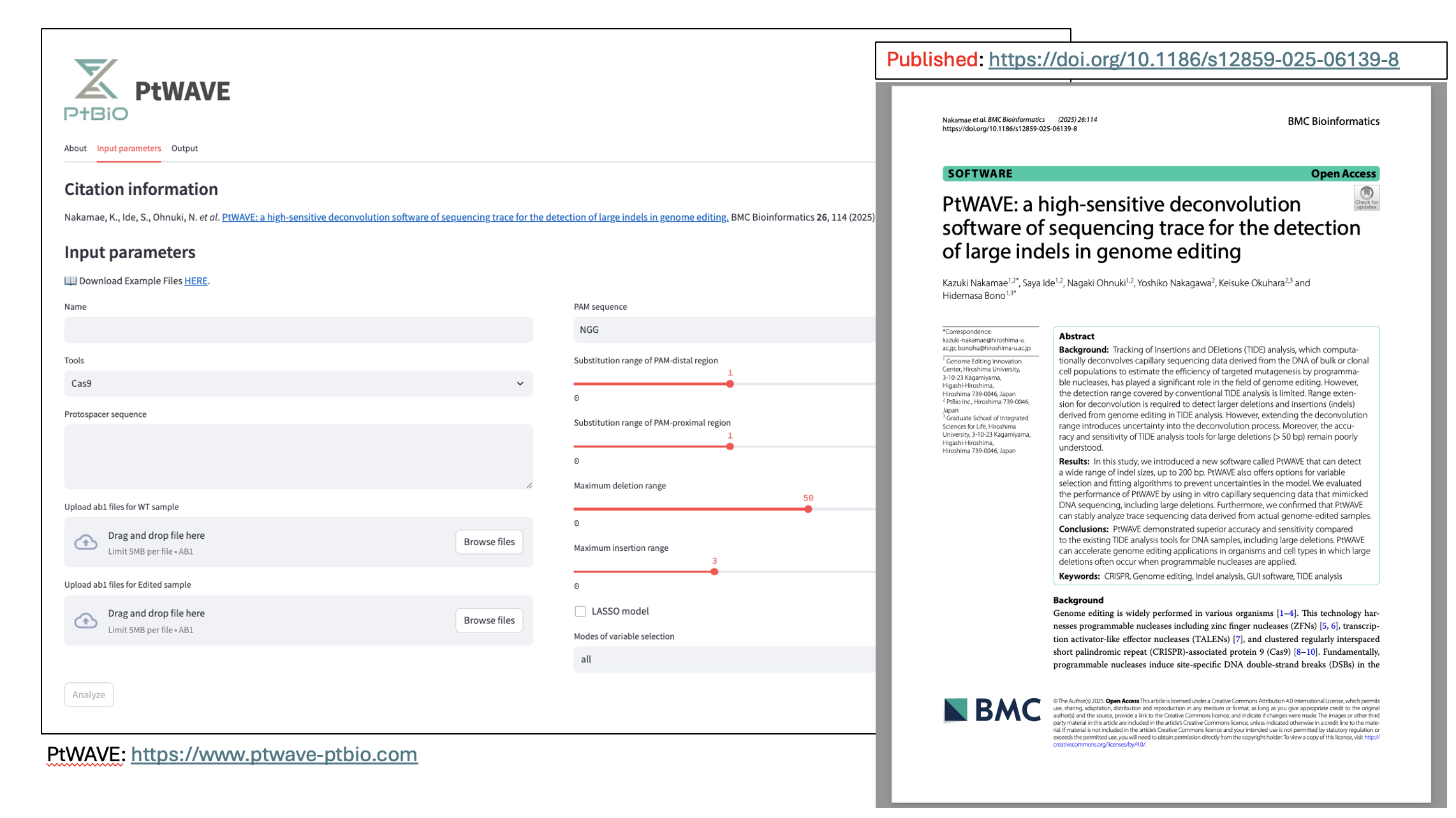This screenshot has height=818, width=1456.
Task: Click the PAM-distal substitution range slider handle
Action: pyautogui.click(x=730, y=384)
